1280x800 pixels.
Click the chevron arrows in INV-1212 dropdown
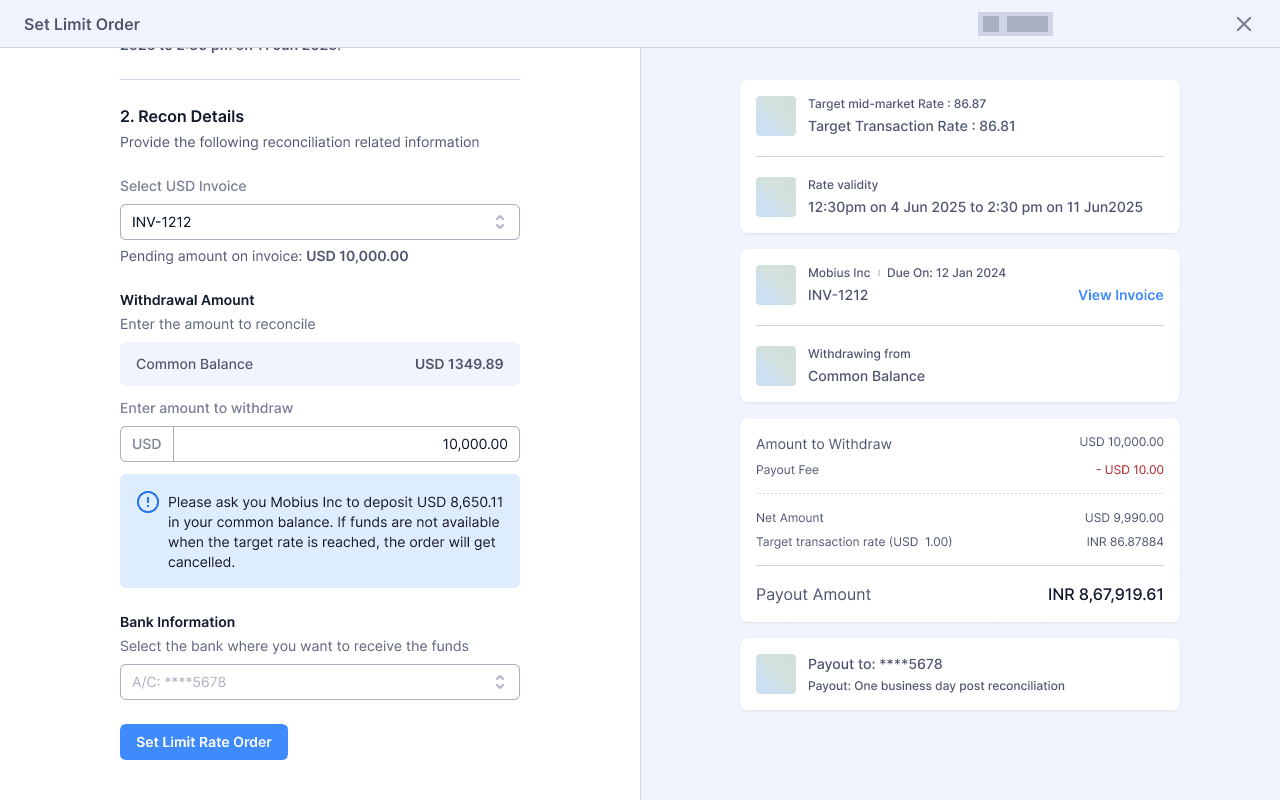(500, 222)
